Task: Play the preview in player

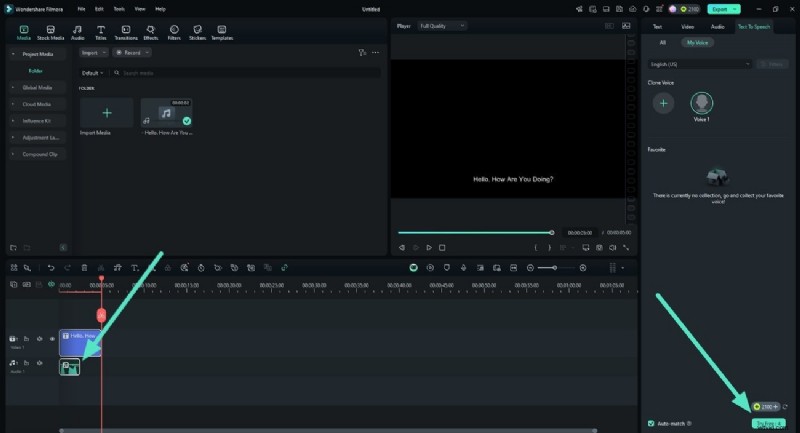Action: point(429,247)
